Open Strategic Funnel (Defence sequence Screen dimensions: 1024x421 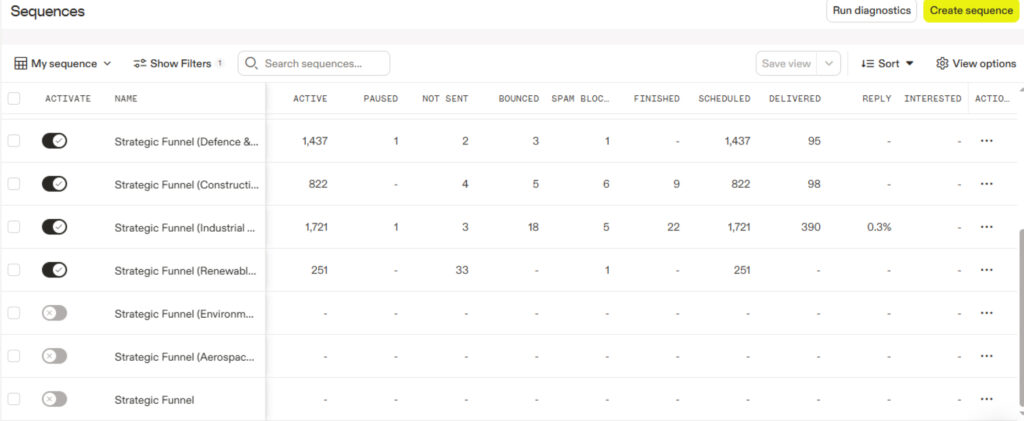186,141
